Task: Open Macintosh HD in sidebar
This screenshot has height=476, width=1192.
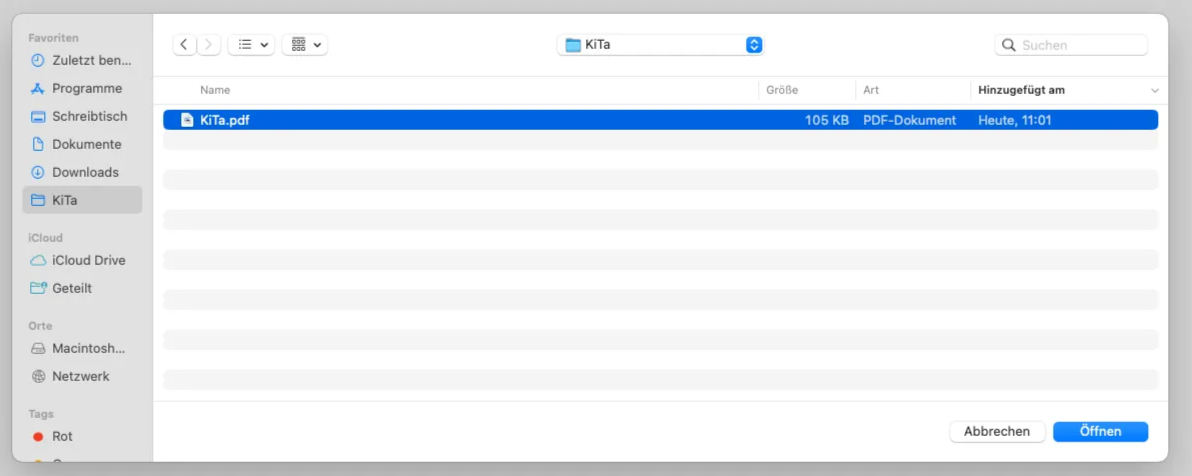Action: 82,348
